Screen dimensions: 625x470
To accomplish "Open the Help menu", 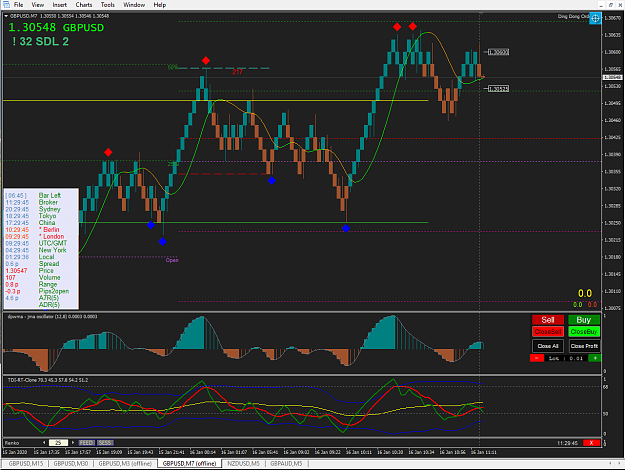I will click(x=160, y=5).
